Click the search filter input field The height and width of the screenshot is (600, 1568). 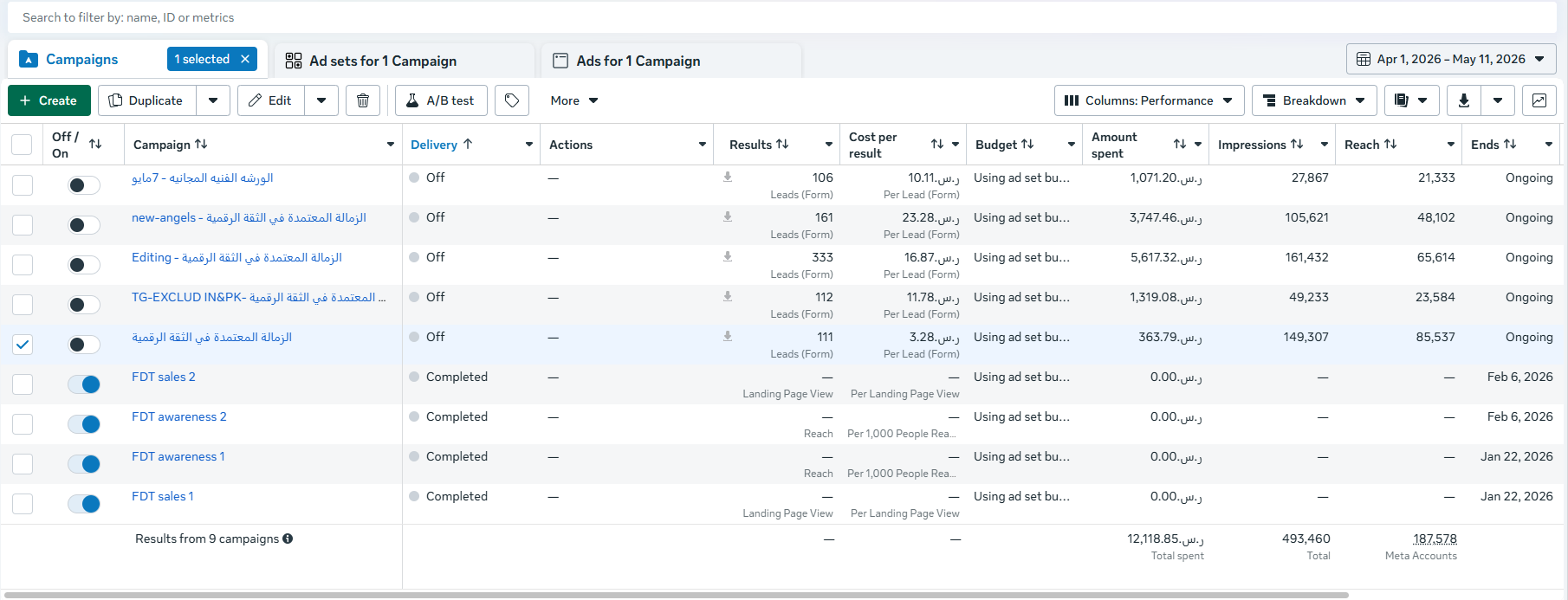point(784,17)
